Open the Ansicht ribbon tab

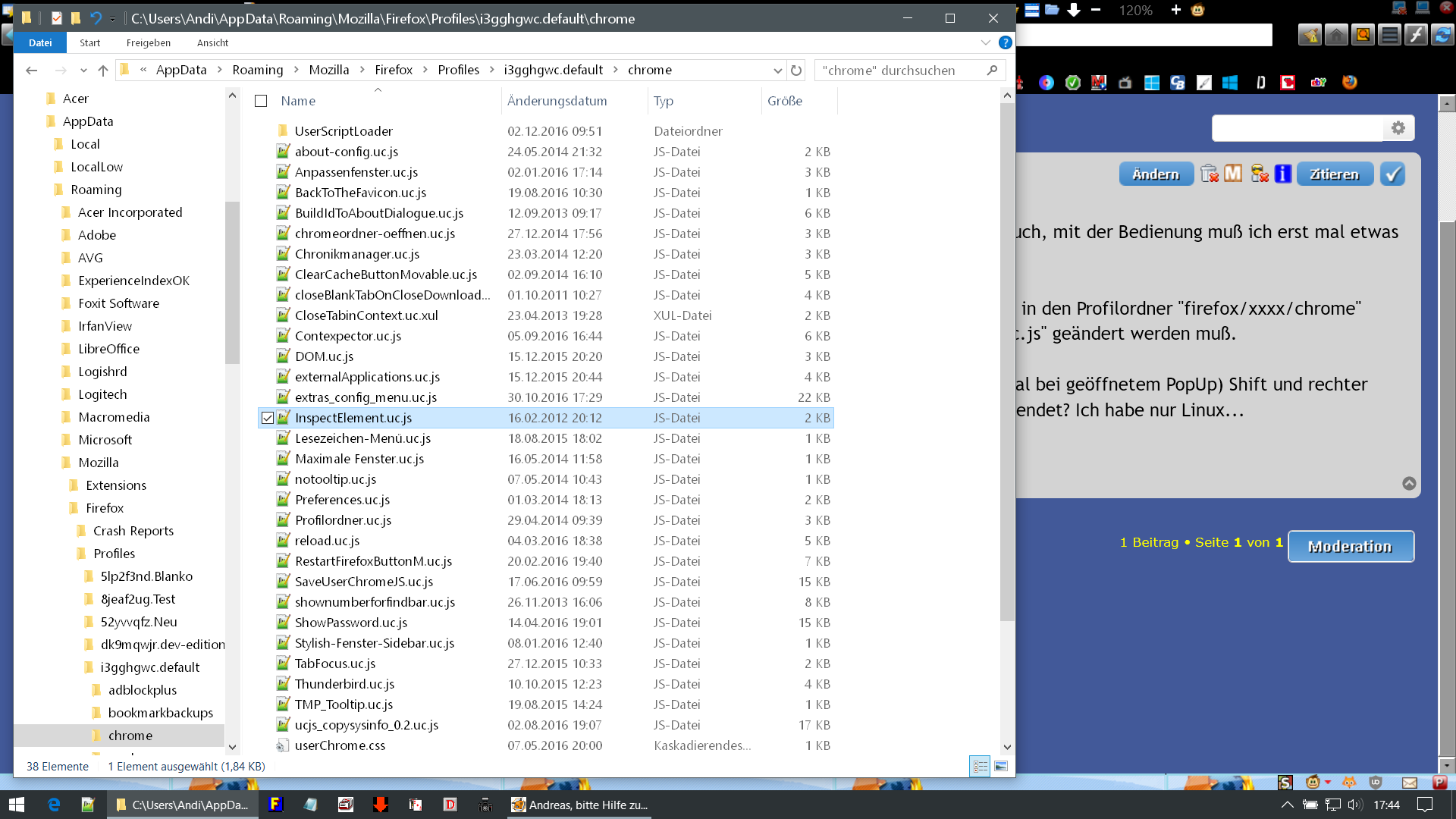212,42
